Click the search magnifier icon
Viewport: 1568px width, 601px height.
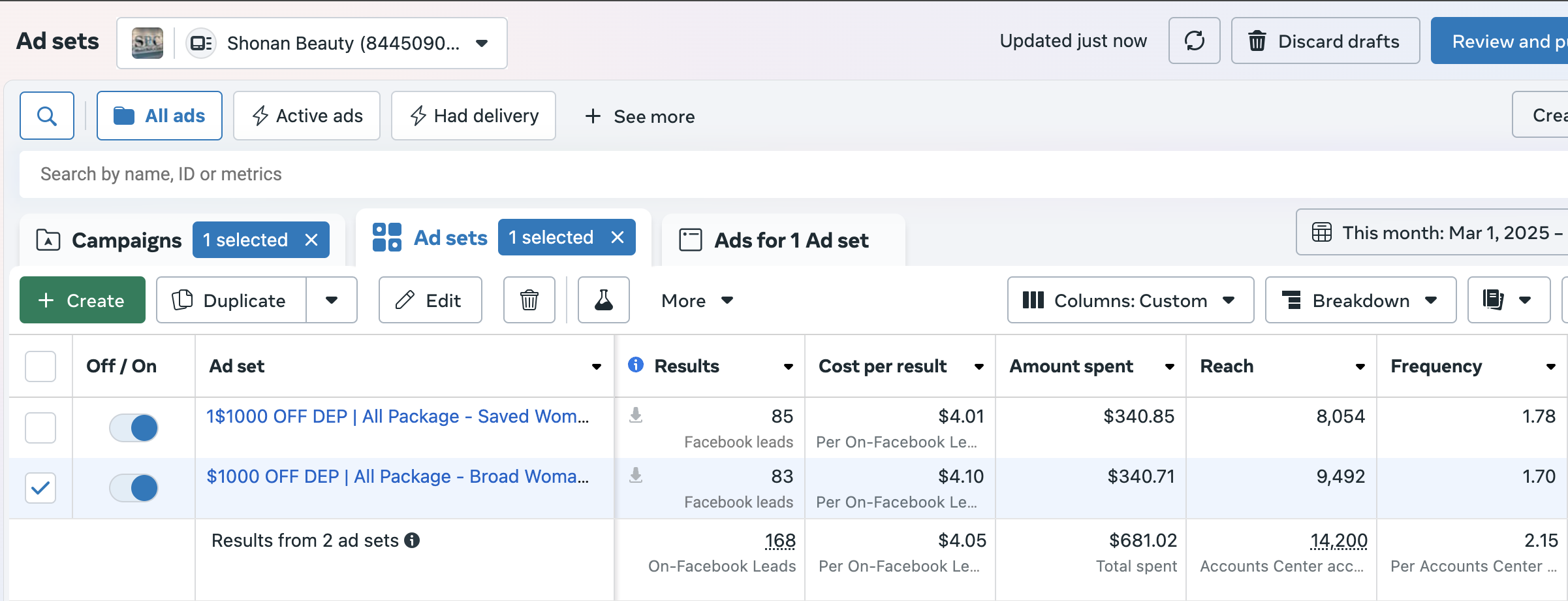[46, 116]
